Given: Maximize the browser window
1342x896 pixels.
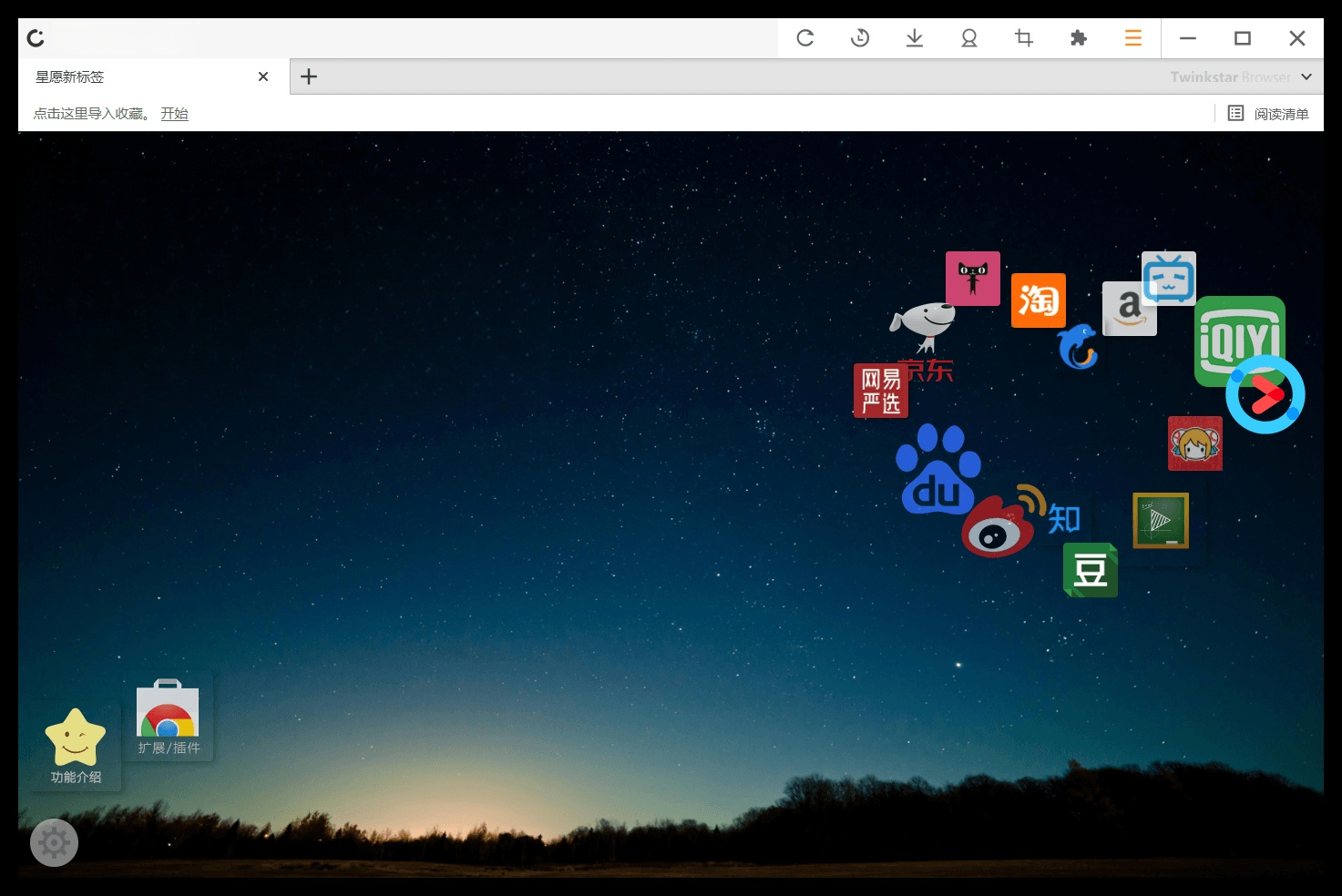Looking at the screenshot, I should pyautogui.click(x=1243, y=38).
